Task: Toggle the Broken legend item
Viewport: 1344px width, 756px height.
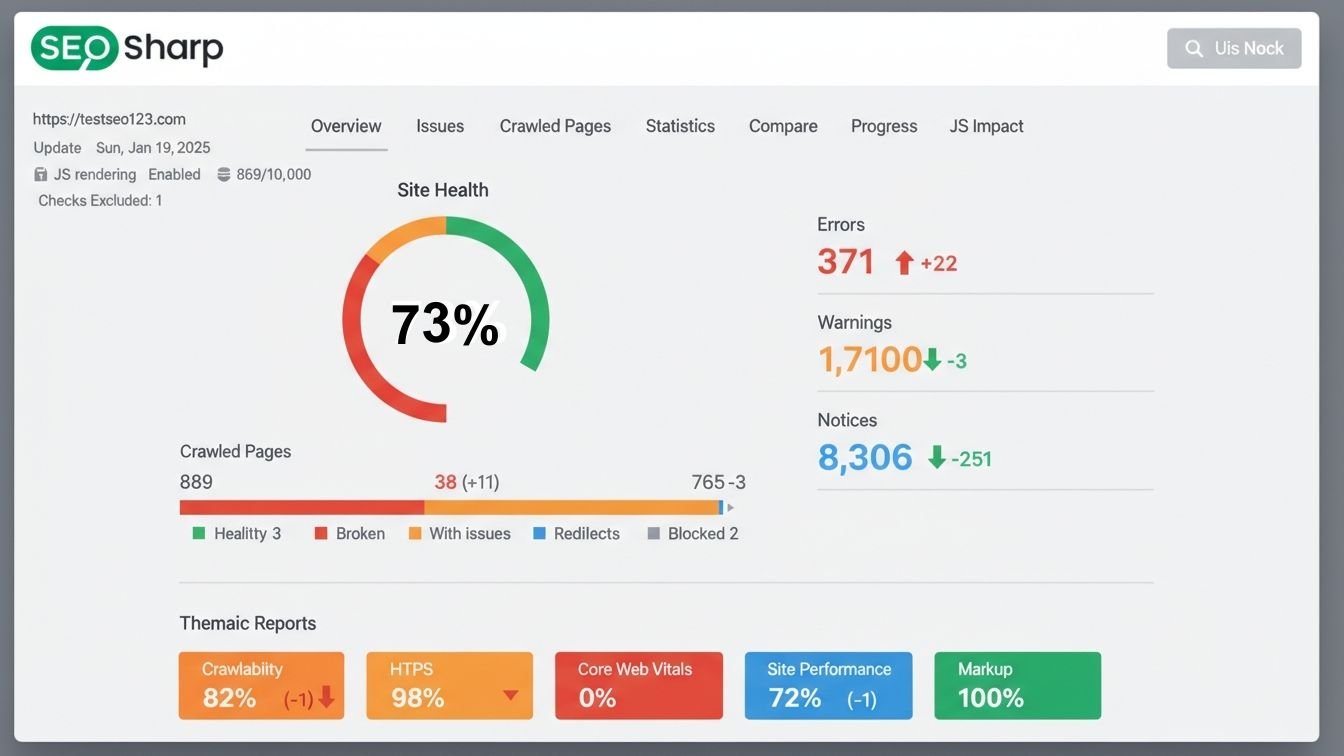Action: click(x=350, y=533)
